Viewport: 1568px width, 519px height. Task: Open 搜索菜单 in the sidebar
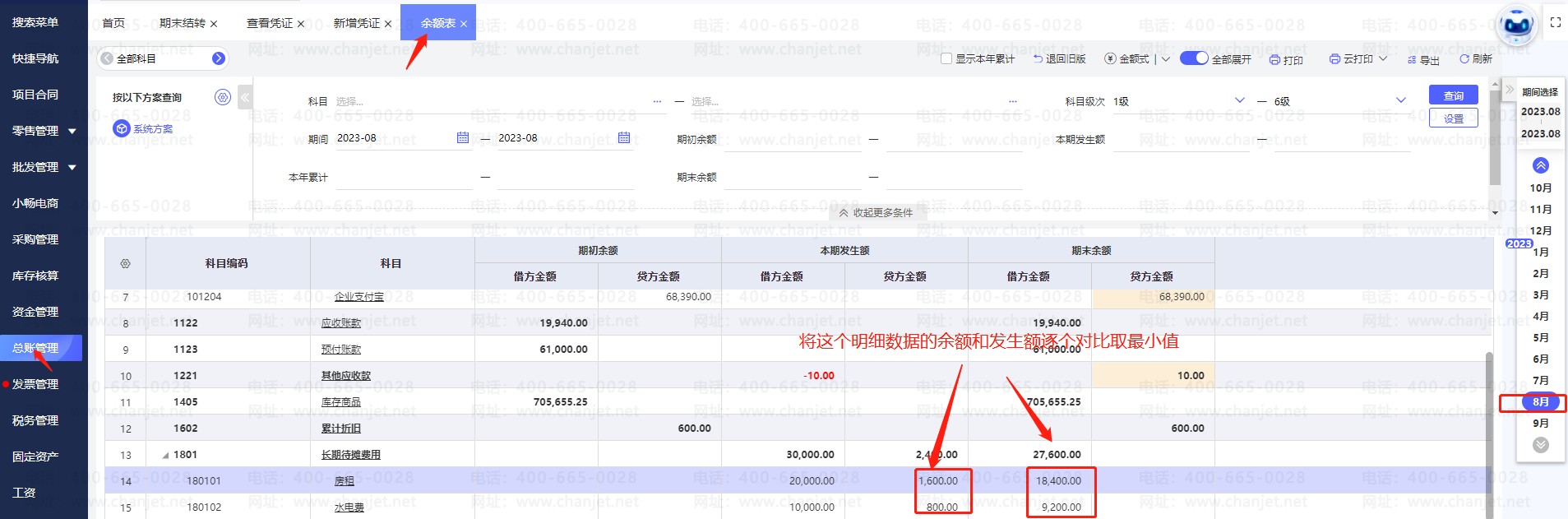pyautogui.click(x=35, y=22)
